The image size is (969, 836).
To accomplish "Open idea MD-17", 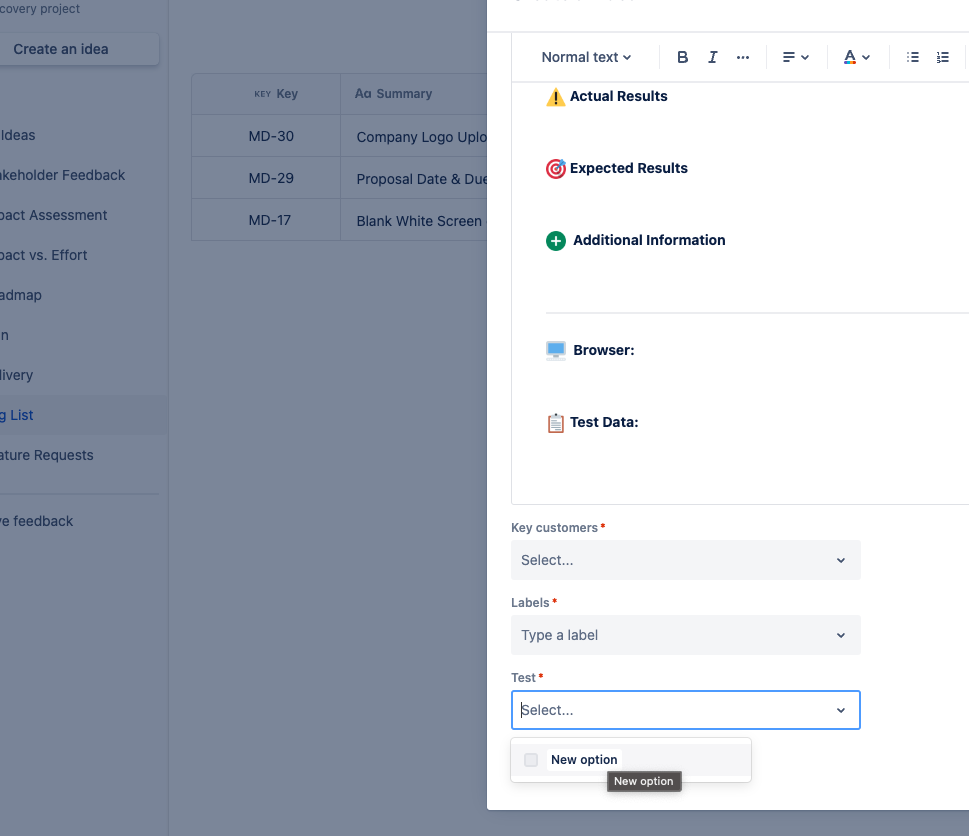I will tap(269, 220).
